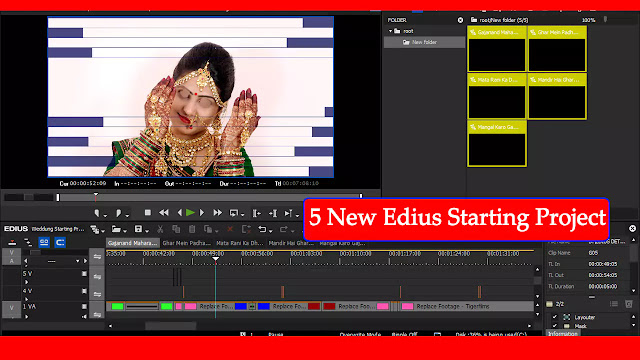Click the Fast Forward button
The height and width of the screenshot is (360, 640).
click(x=218, y=213)
